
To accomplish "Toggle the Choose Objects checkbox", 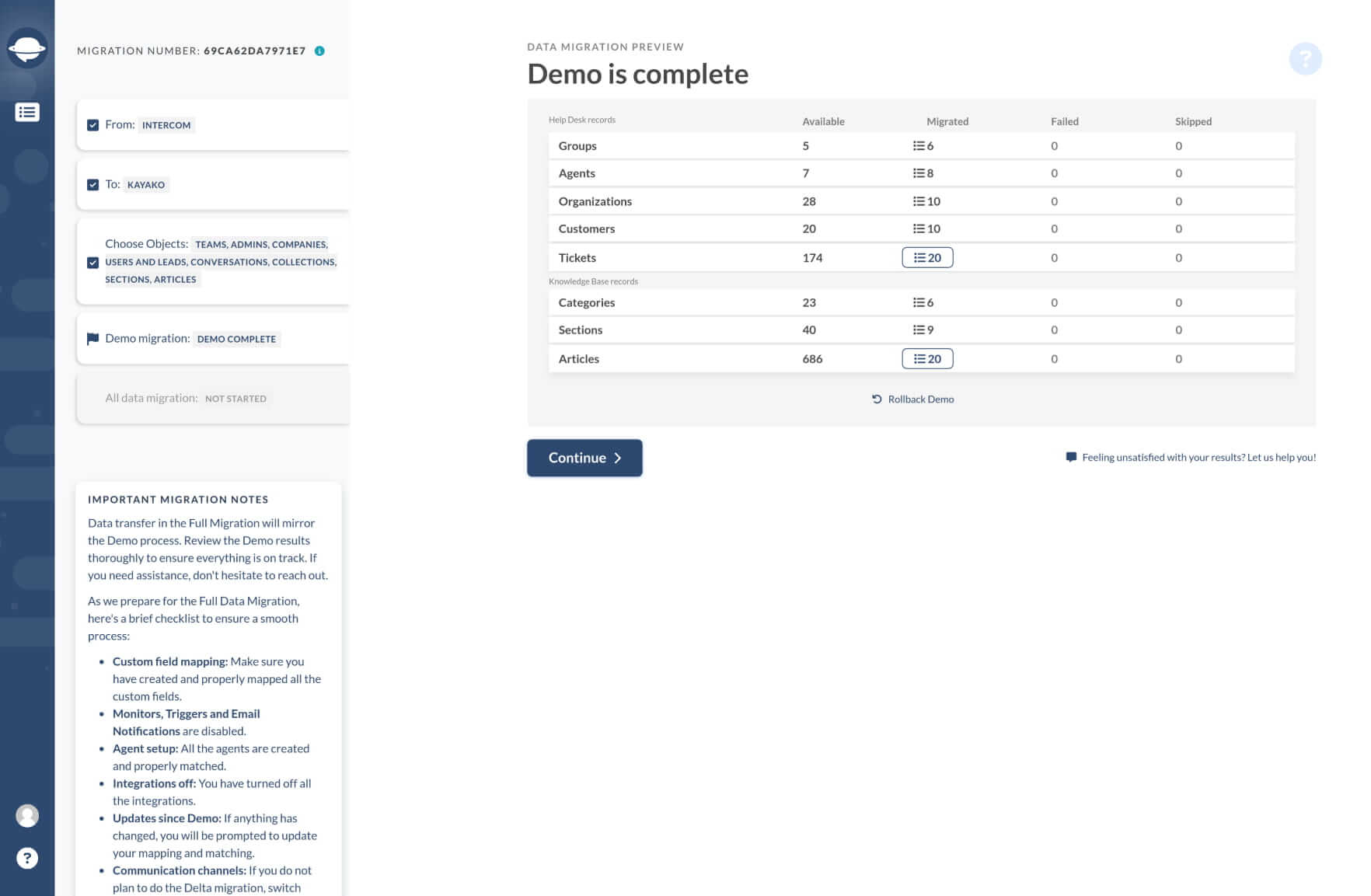I will pyautogui.click(x=93, y=263).
